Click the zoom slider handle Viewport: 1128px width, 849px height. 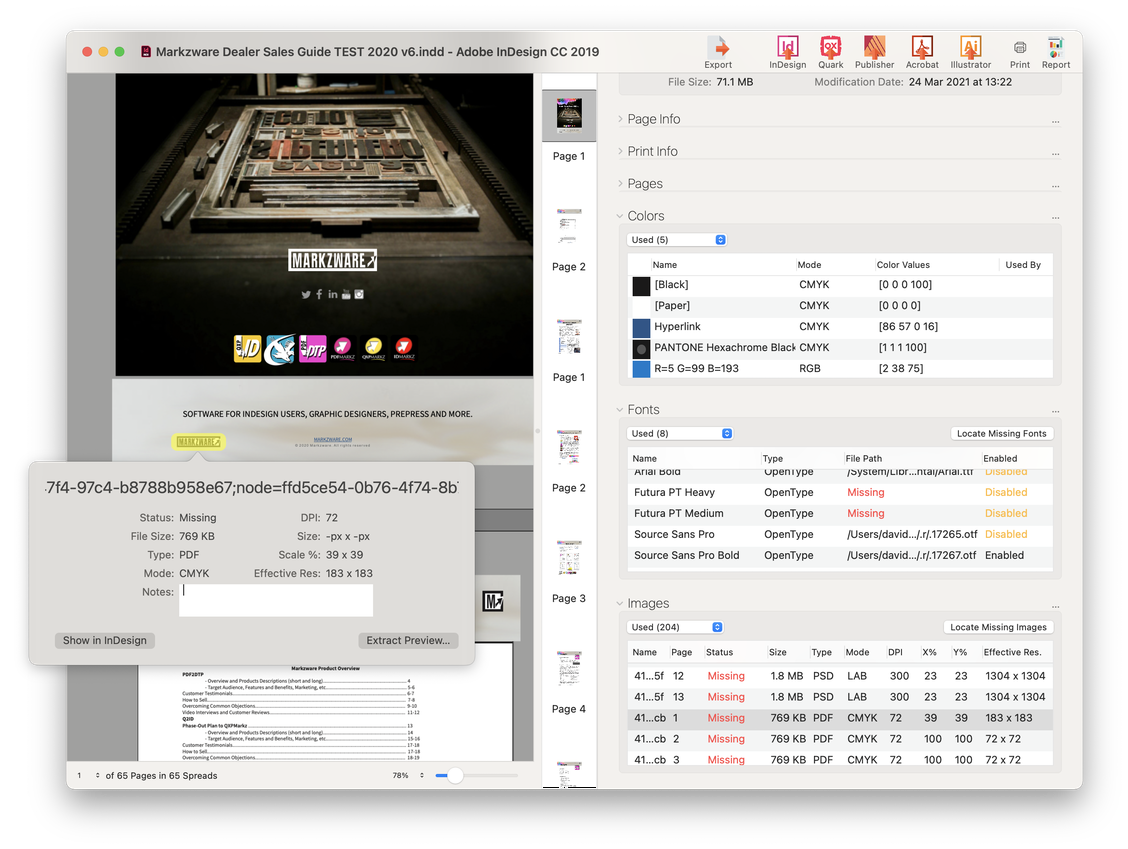(x=454, y=775)
